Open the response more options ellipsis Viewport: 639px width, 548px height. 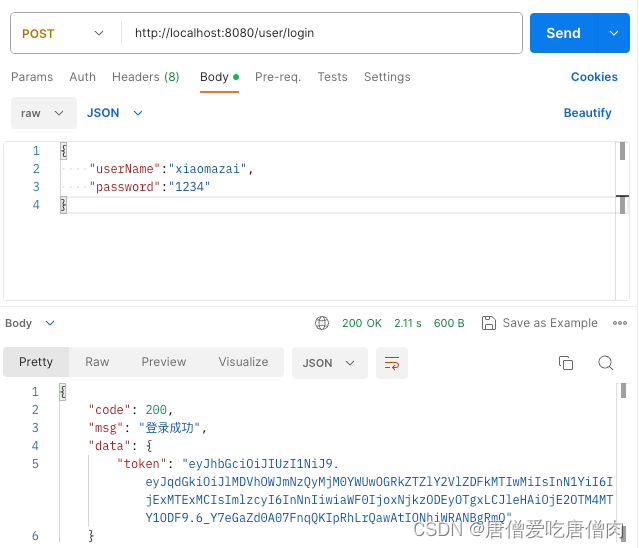[620, 323]
